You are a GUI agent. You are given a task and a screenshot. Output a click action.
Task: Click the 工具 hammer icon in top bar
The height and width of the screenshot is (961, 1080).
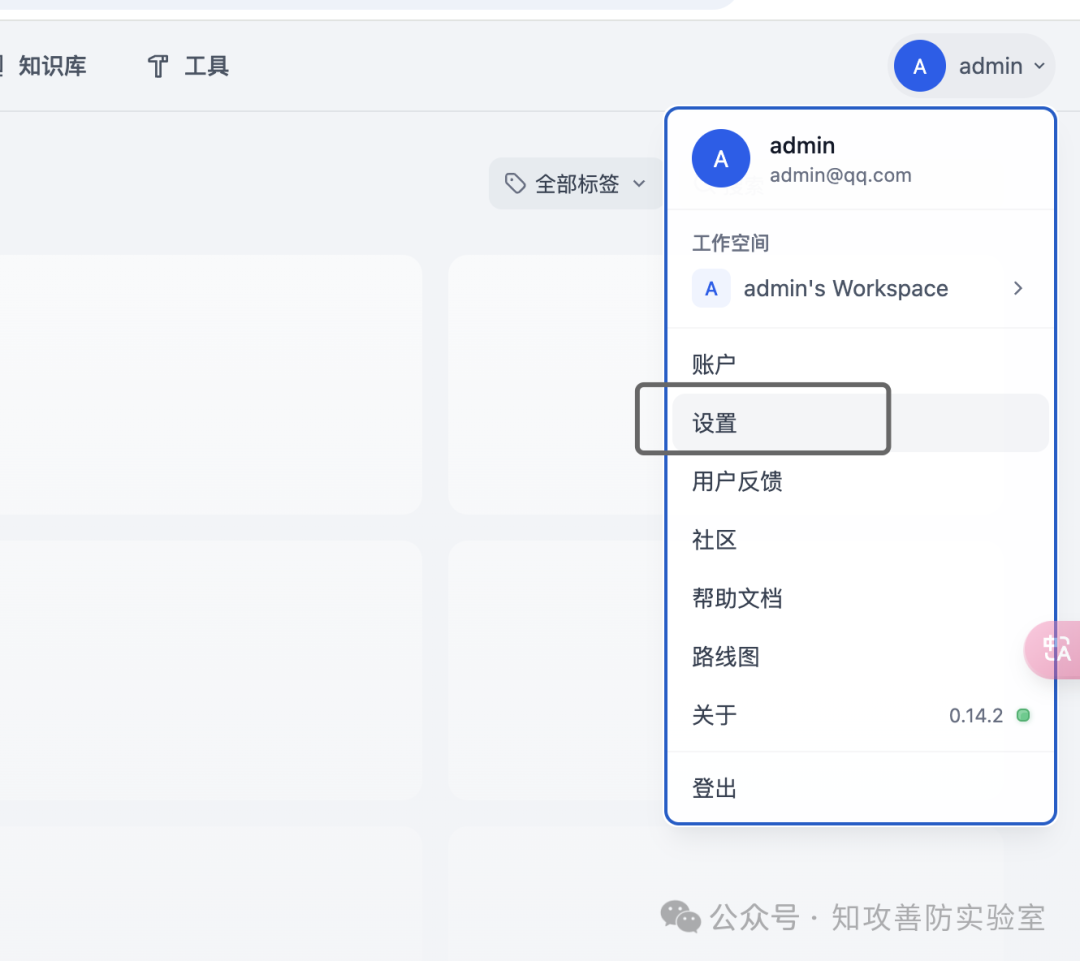157,66
